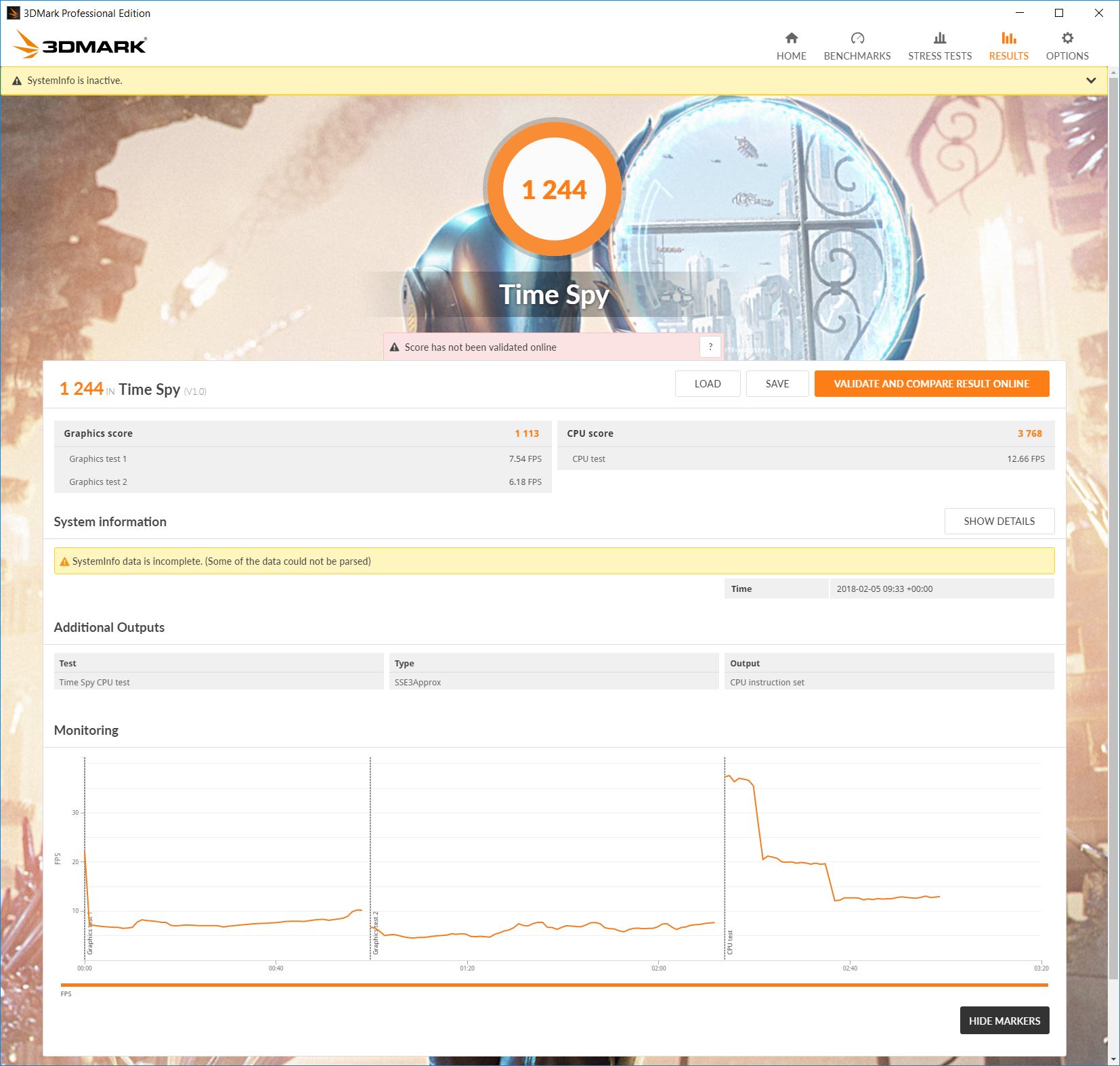The height and width of the screenshot is (1066, 1120).
Task: Click the Graphics test 1 row label
Action: click(x=98, y=459)
